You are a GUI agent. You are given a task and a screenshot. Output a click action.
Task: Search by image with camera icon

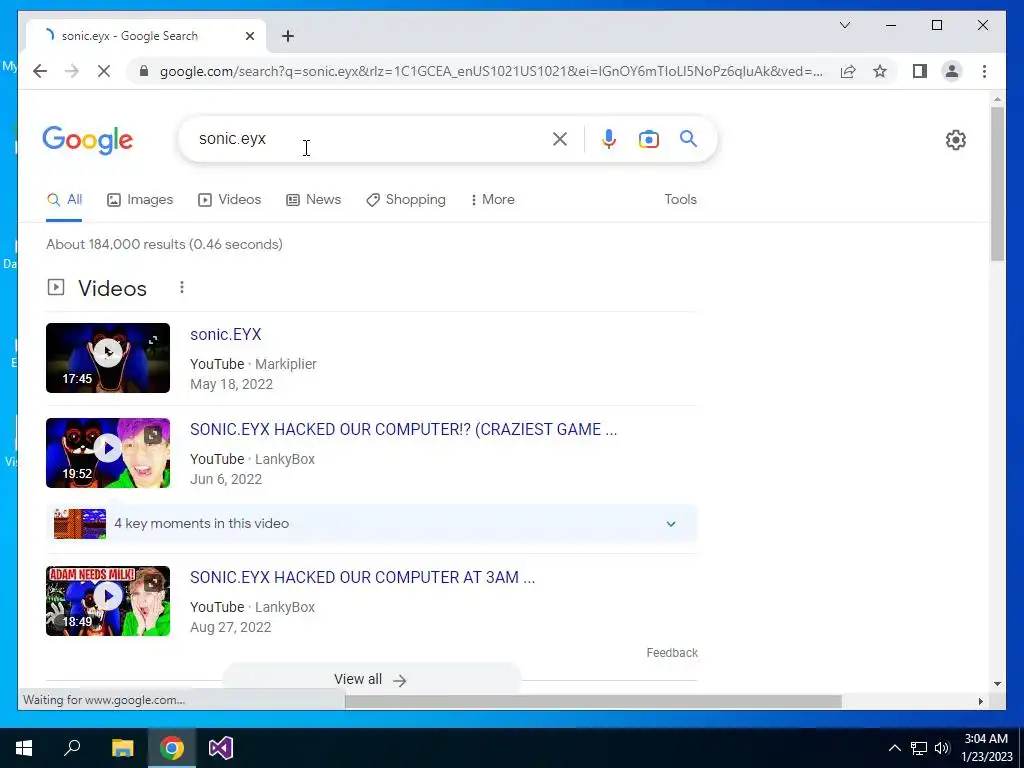648,139
